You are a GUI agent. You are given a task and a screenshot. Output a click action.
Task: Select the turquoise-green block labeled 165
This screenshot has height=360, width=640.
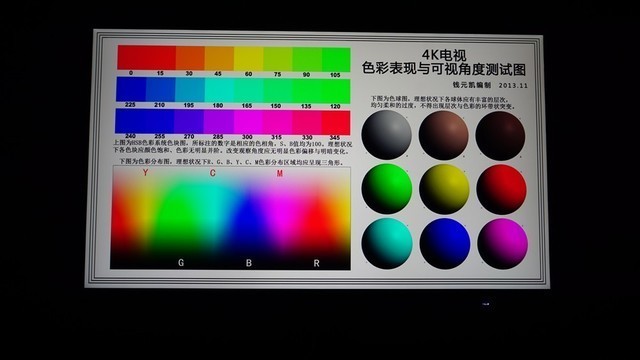pos(248,91)
